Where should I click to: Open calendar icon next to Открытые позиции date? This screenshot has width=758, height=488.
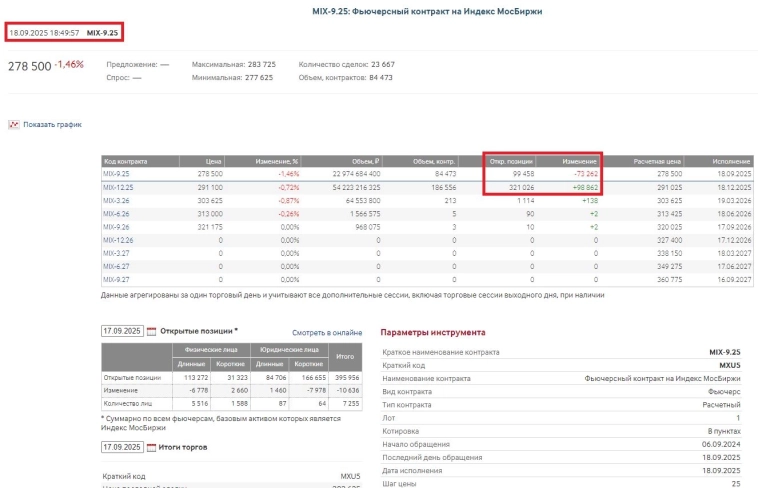tap(152, 331)
